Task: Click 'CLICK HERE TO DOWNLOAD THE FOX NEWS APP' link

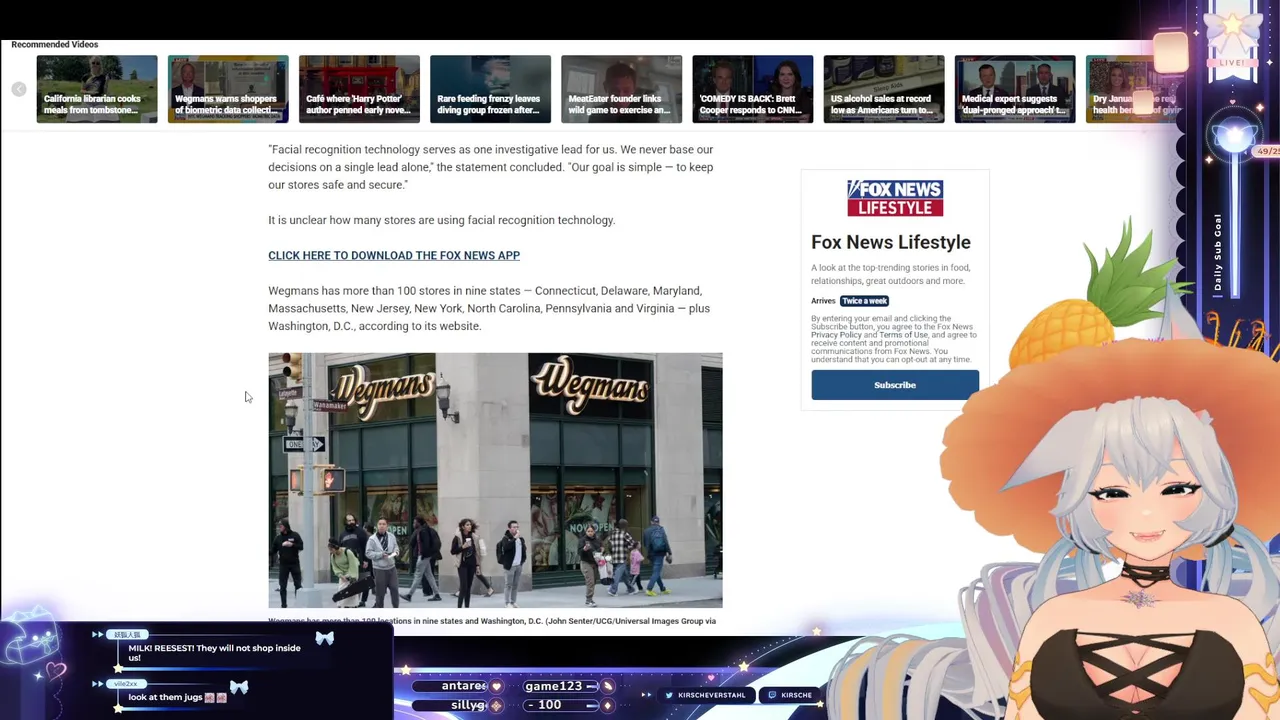Action: 394,255
